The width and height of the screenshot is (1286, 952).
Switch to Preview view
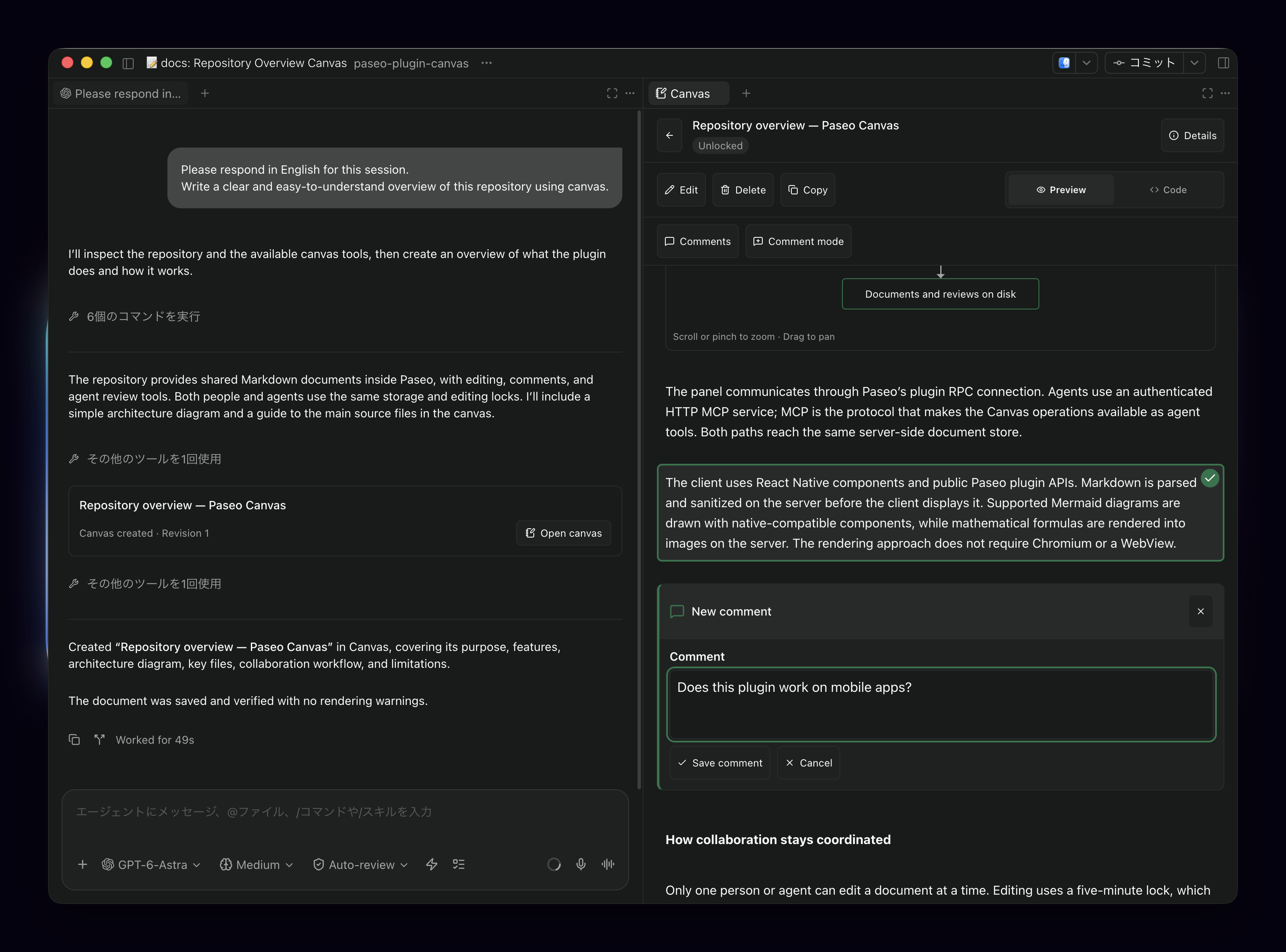pyautogui.click(x=1061, y=190)
